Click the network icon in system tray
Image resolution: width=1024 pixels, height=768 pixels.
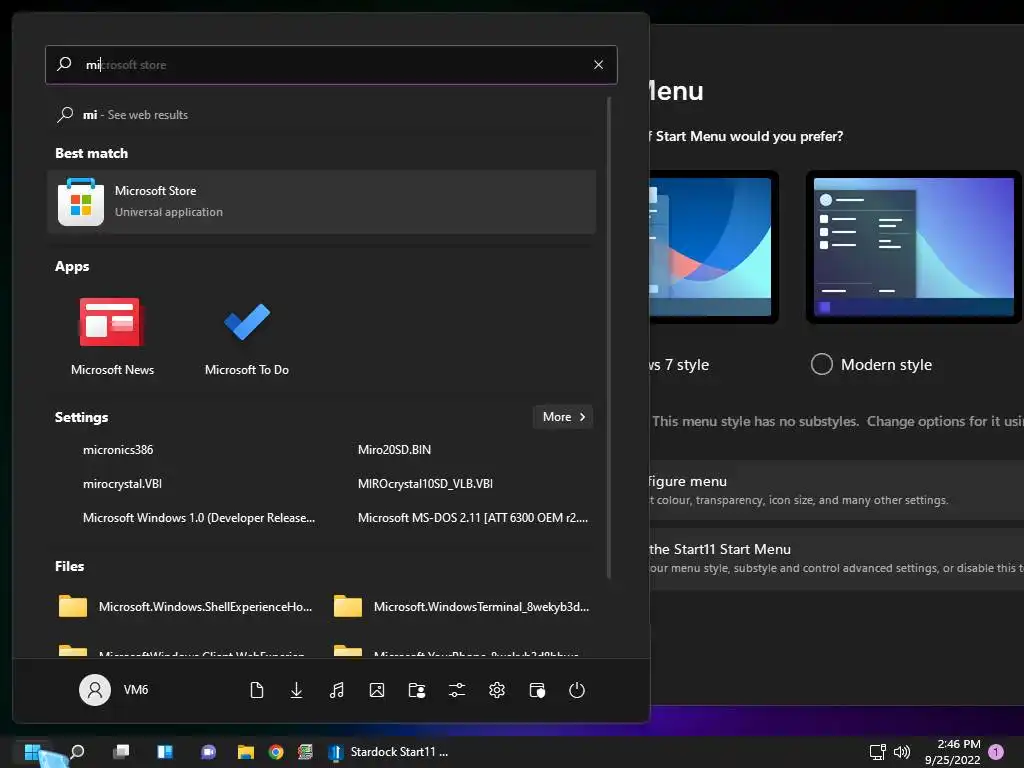(x=878, y=752)
